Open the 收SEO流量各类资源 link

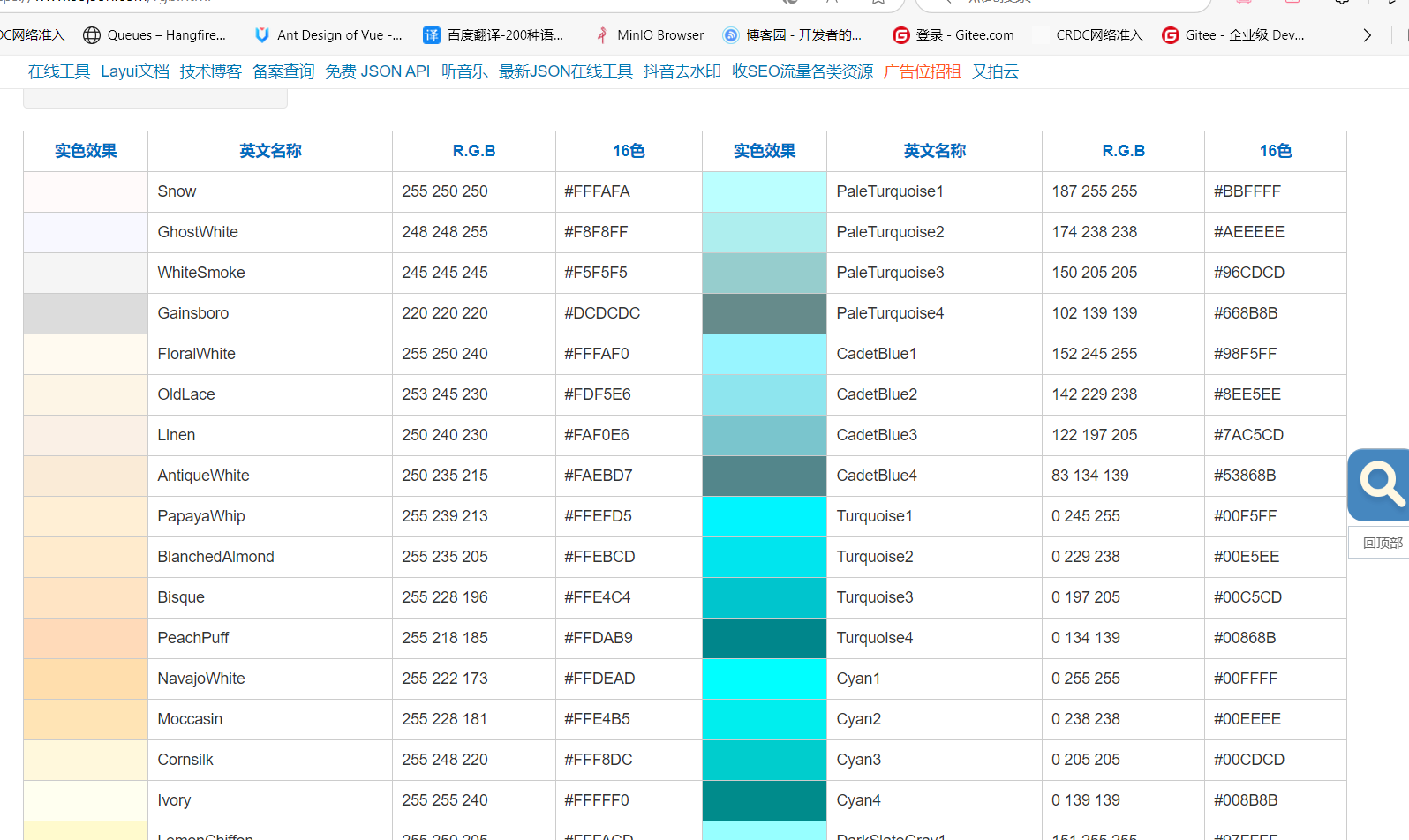coord(802,71)
